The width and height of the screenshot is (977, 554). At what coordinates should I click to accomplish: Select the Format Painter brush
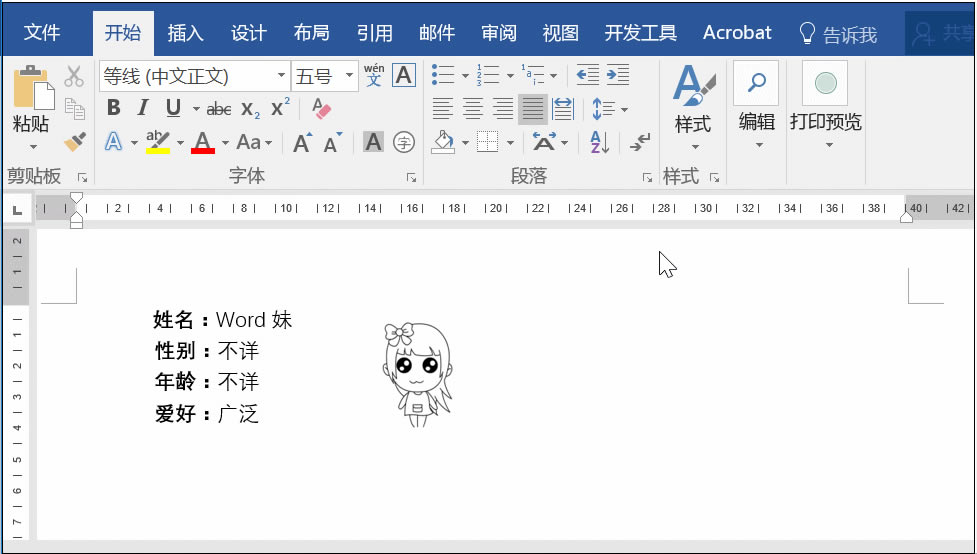point(75,142)
